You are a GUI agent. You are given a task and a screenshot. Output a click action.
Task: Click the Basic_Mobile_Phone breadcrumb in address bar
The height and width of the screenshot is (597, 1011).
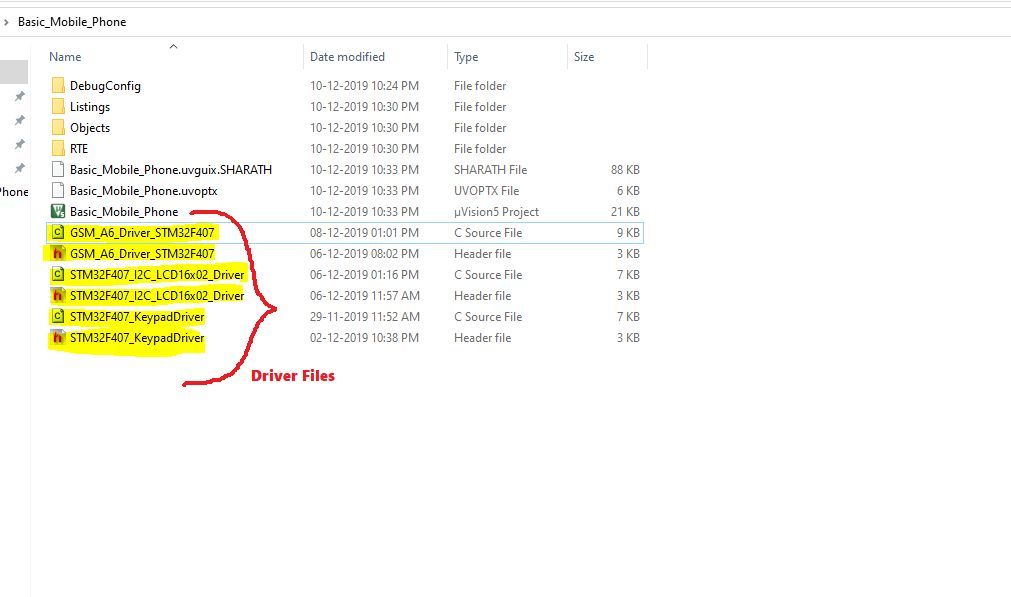(72, 22)
